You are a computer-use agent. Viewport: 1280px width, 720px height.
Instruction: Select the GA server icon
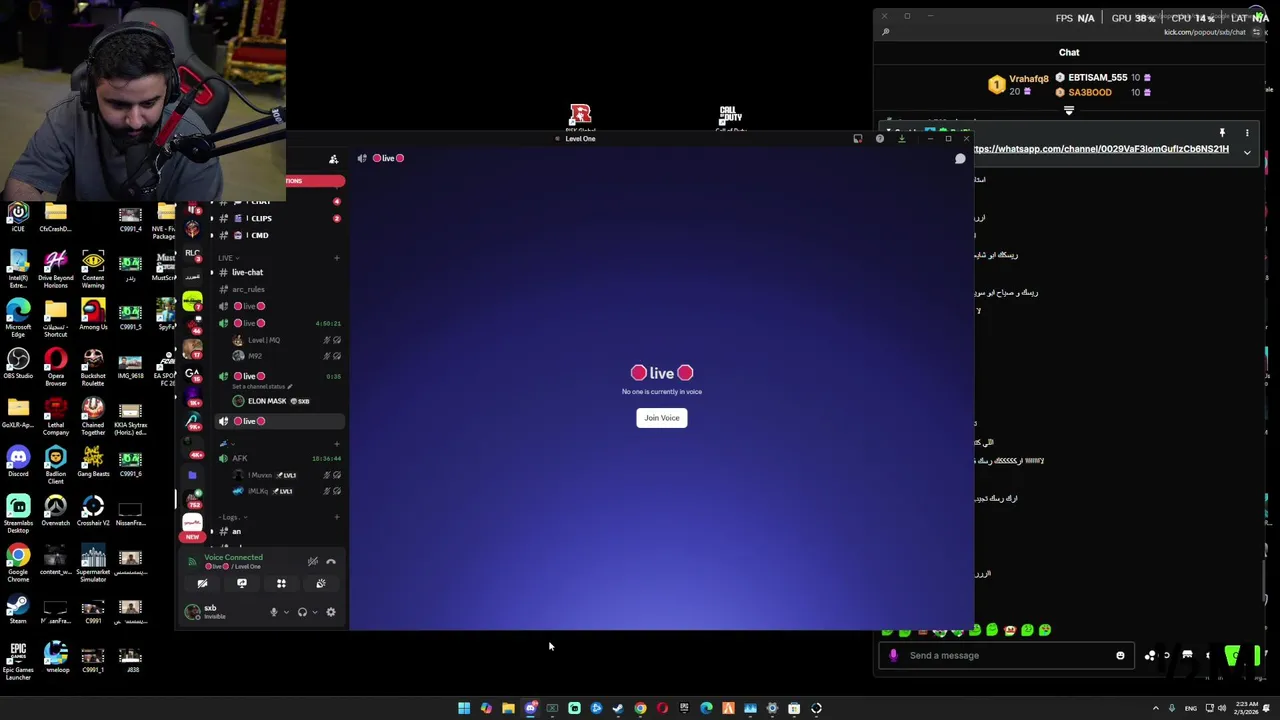pyautogui.click(x=192, y=373)
